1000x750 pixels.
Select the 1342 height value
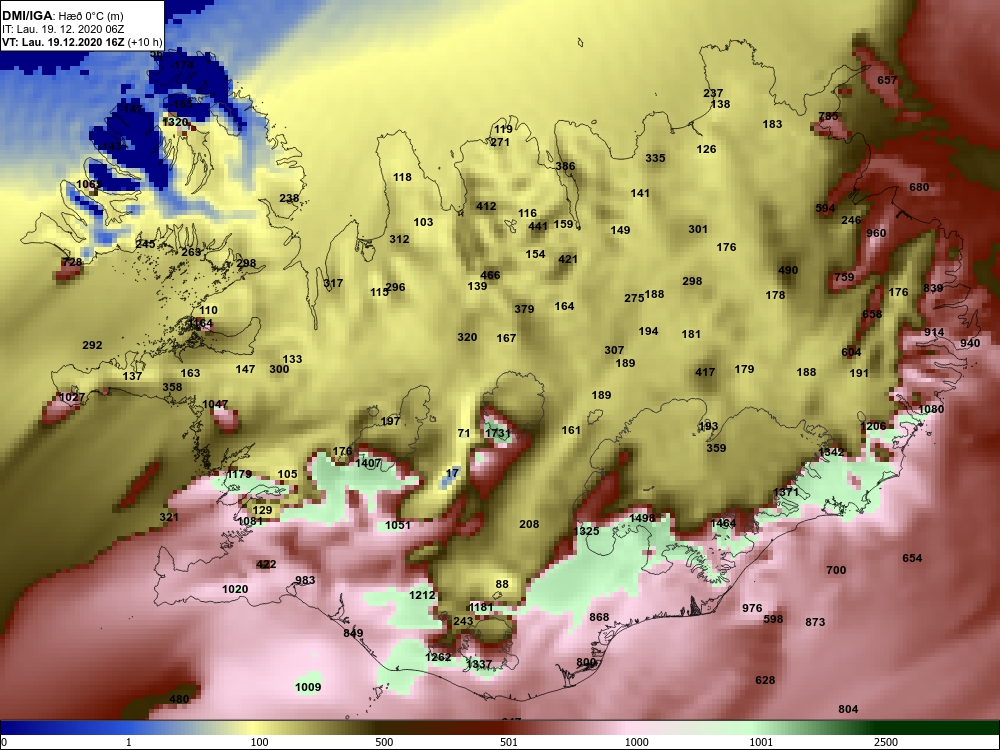(831, 452)
